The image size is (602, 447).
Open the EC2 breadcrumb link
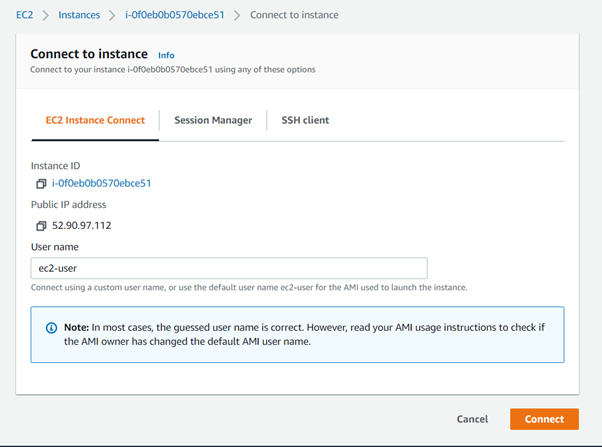click(x=25, y=15)
